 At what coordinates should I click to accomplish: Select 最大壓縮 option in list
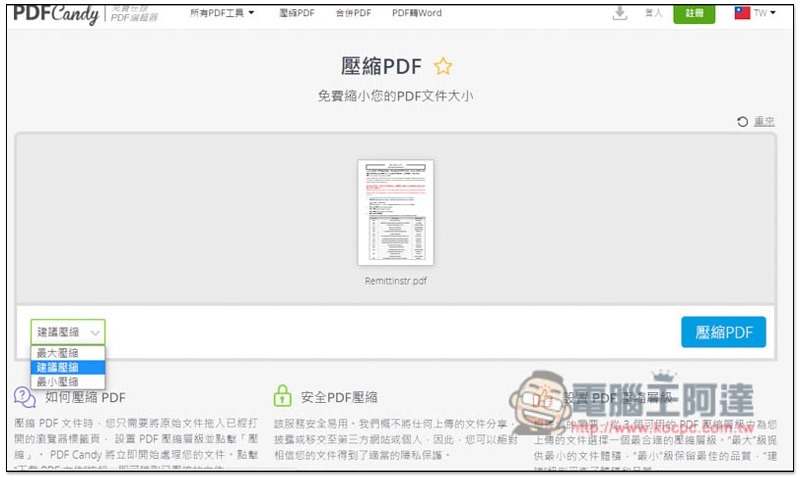point(58,353)
